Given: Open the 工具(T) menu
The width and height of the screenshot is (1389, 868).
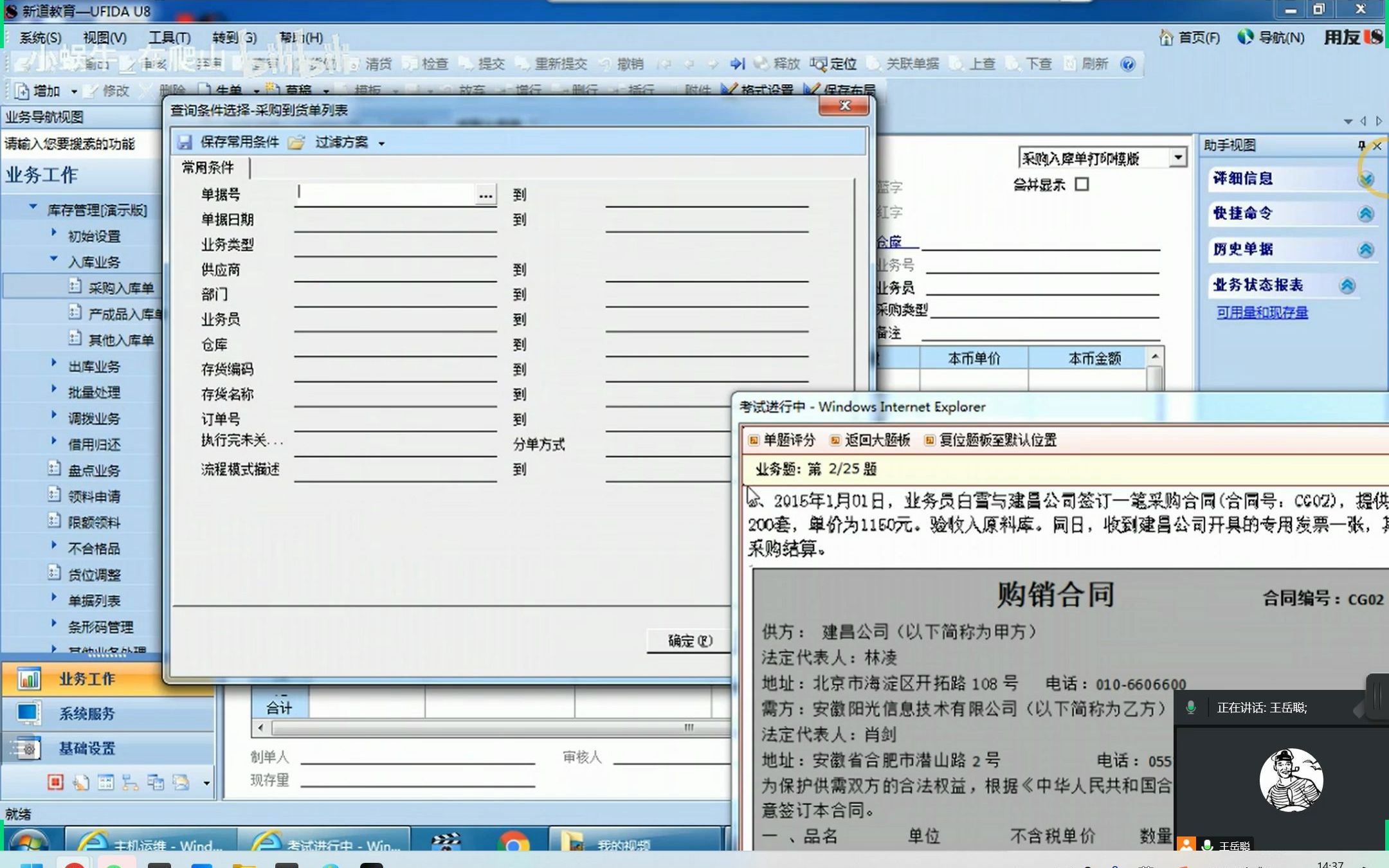Looking at the screenshot, I should (x=170, y=38).
